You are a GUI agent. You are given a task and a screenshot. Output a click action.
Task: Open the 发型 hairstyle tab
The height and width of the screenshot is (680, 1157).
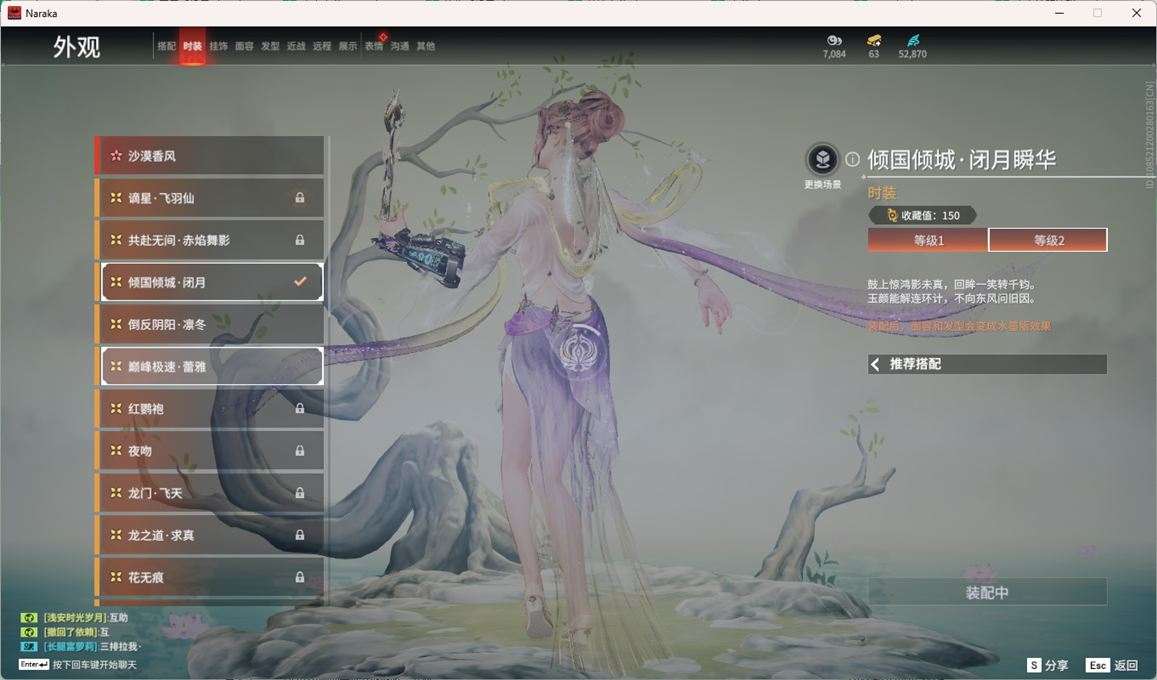coord(269,45)
